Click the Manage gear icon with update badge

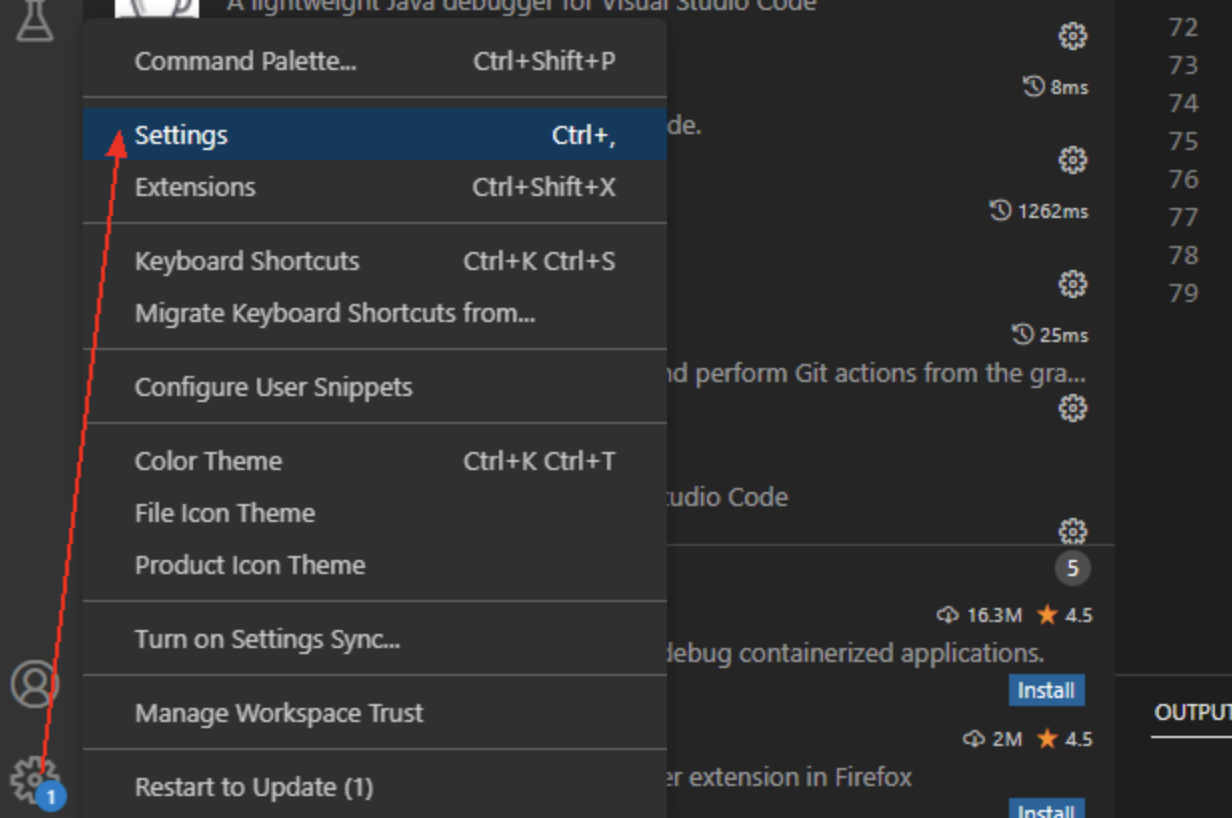click(35, 780)
